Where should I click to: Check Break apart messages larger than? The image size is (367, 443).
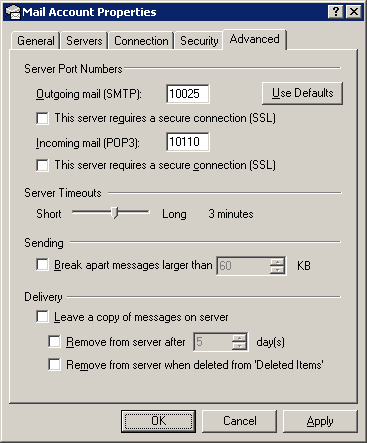(43, 265)
